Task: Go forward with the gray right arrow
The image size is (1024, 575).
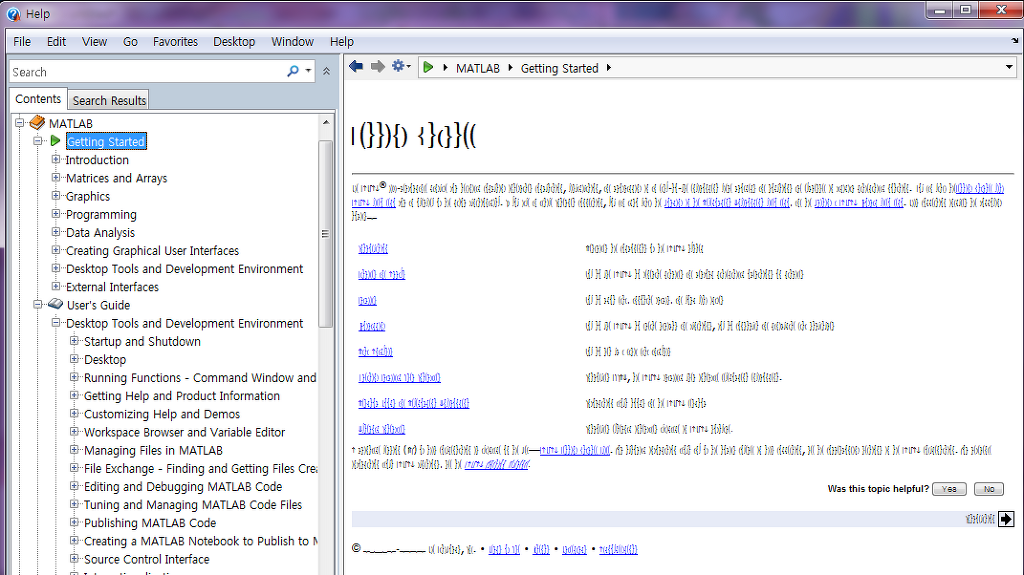Action: tap(377, 67)
